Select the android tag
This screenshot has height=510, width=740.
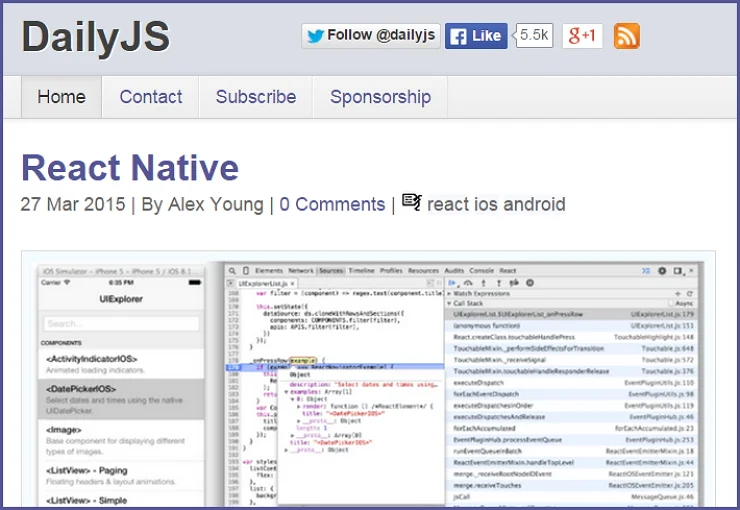point(534,205)
